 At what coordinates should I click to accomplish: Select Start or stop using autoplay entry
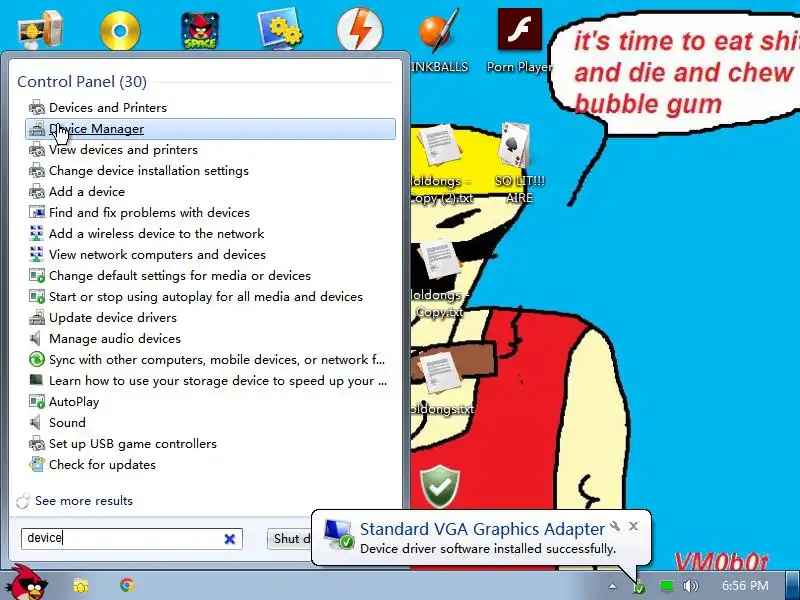[210, 296]
